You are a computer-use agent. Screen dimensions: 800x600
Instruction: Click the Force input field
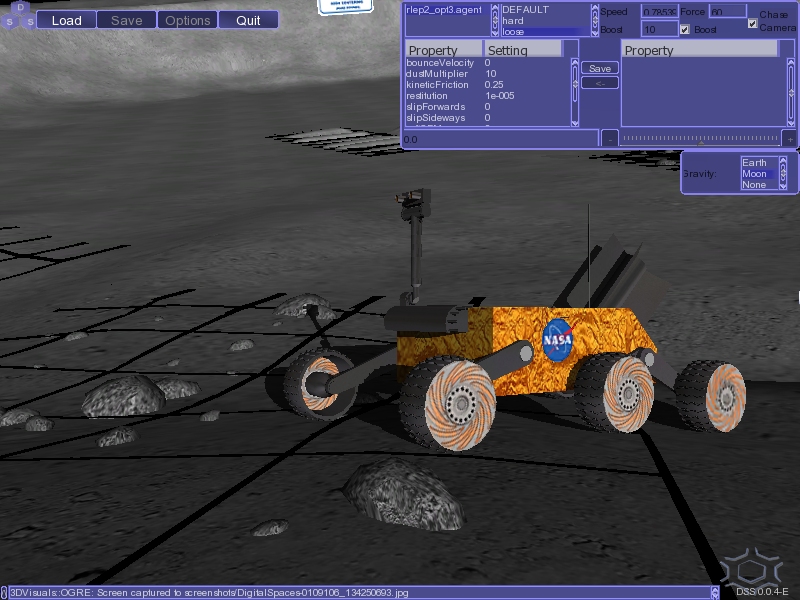pos(728,12)
